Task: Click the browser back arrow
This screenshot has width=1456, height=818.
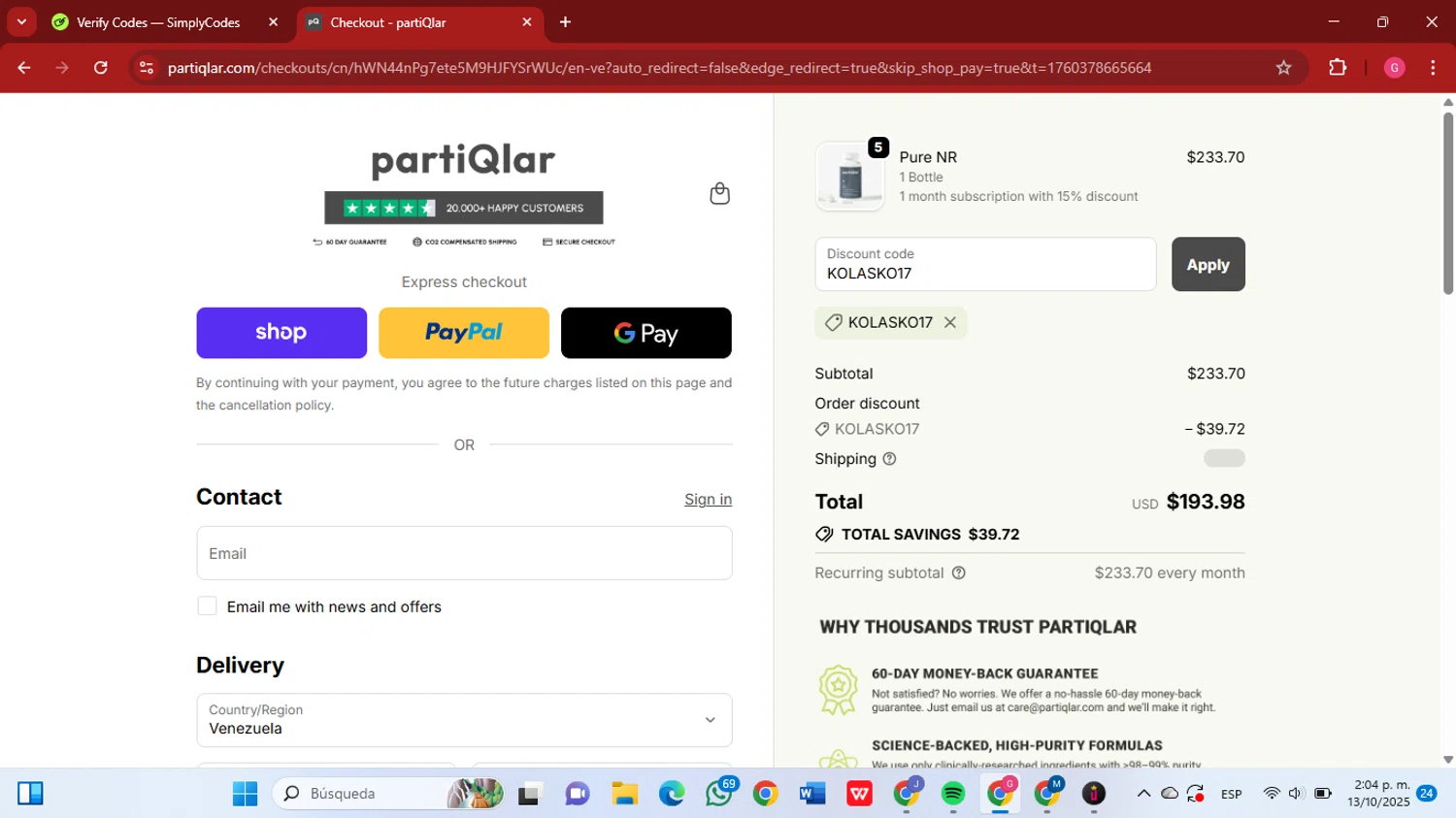Action: coord(24,68)
